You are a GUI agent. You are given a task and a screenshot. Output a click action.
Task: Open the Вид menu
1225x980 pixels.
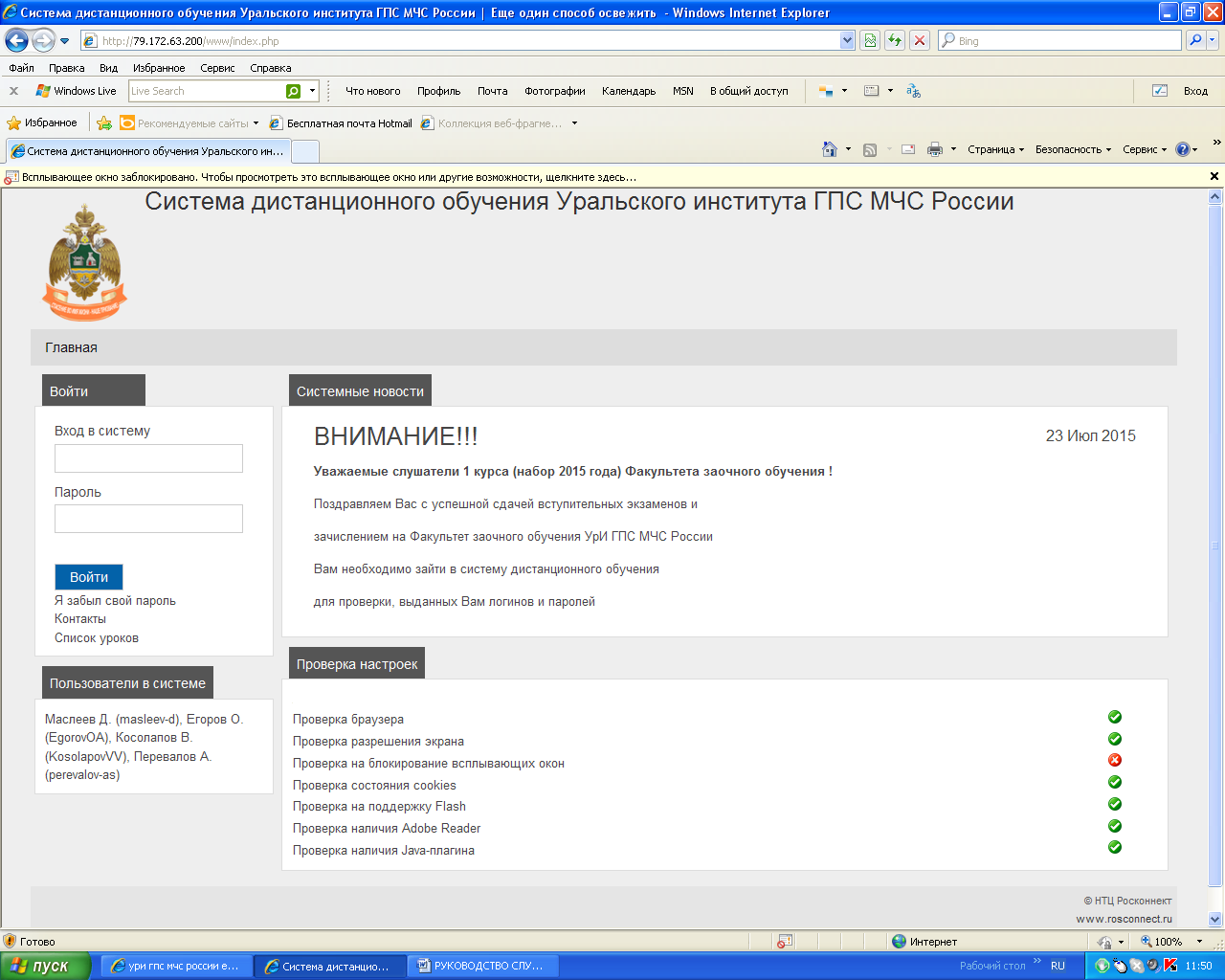[x=109, y=68]
